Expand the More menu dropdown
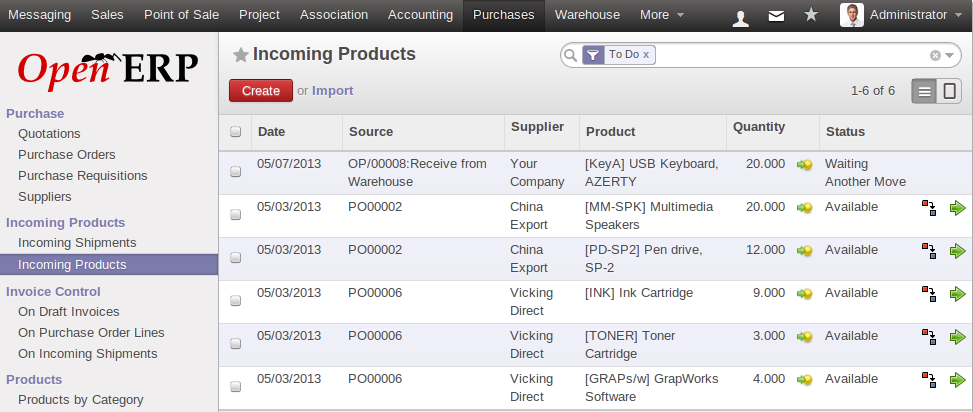This screenshot has height=412, width=973. pos(662,15)
